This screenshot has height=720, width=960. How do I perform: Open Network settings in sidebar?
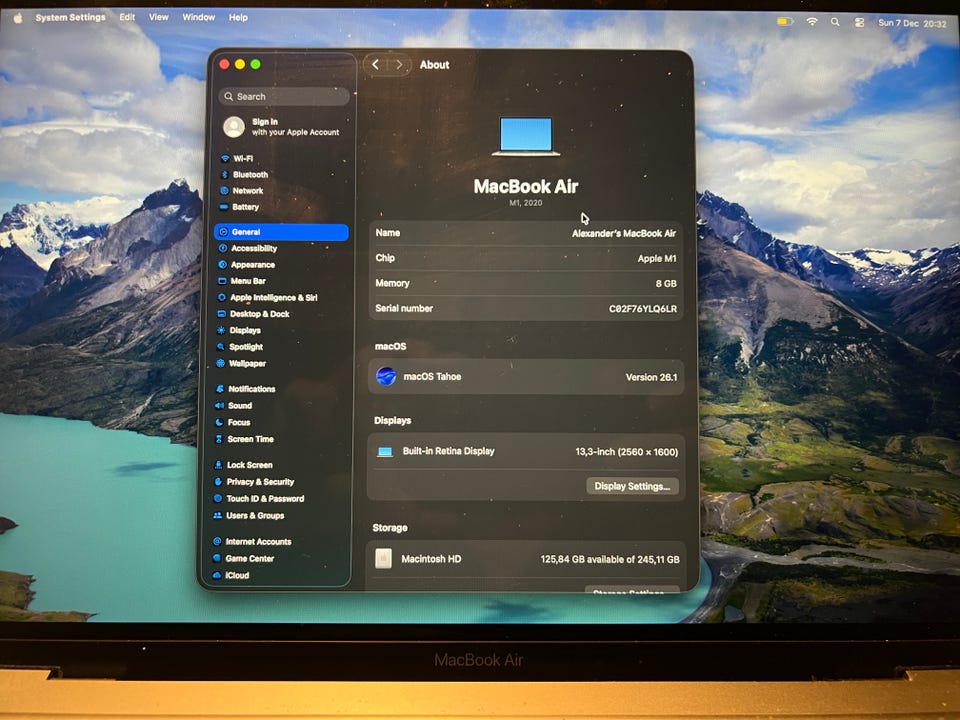coord(241,191)
